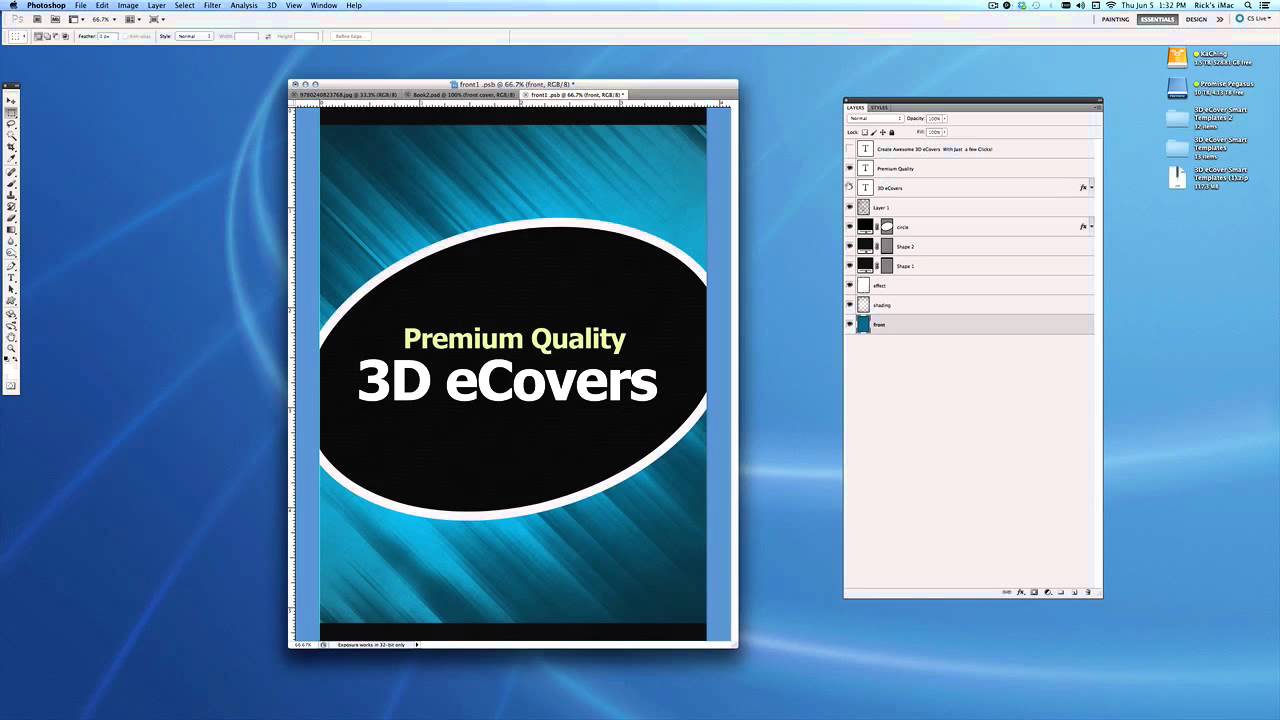Hide the Layer 1 layer
1280x720 pixels.
(850, 207)
